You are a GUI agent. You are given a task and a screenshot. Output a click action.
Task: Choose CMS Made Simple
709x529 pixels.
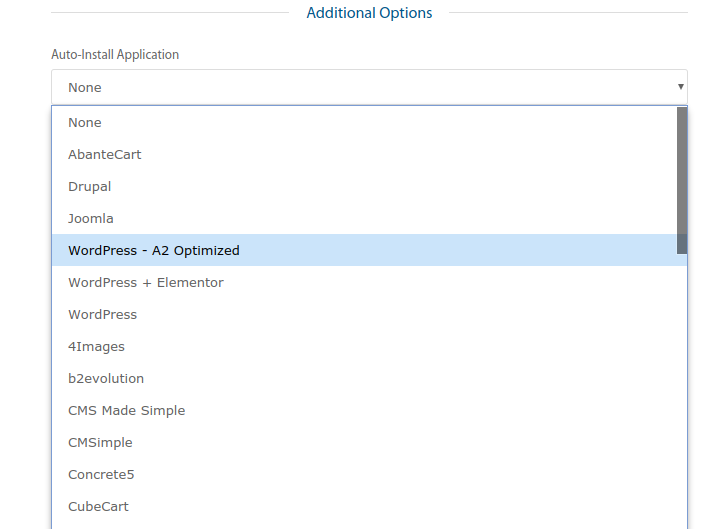(127, 410)
